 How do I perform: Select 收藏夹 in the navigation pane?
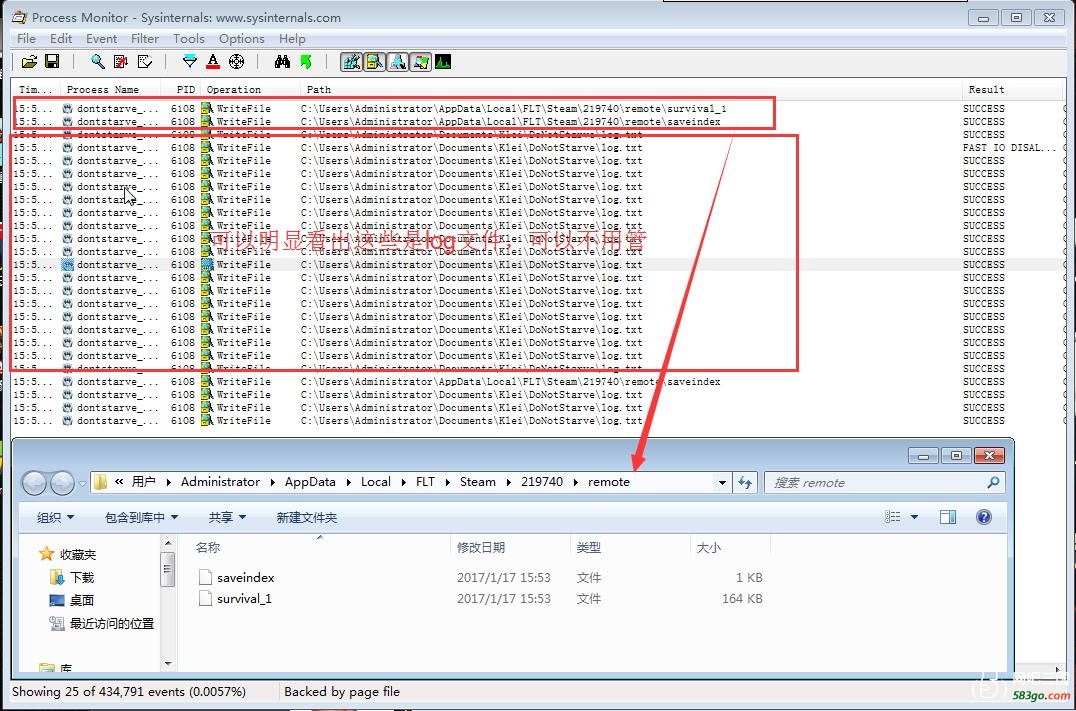pyautogui.click(x=68, y=555)
